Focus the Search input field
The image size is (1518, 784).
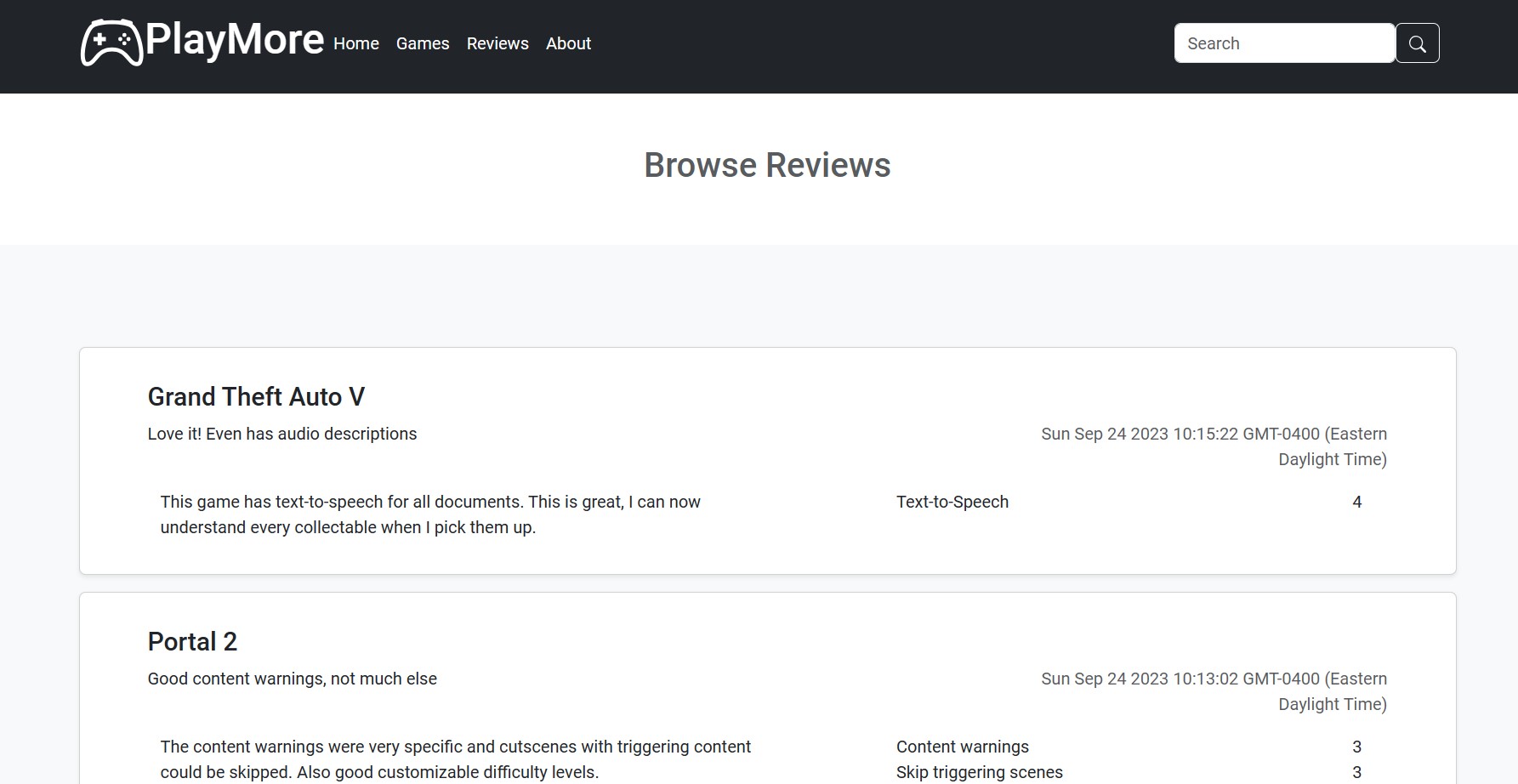[1284, 43]
